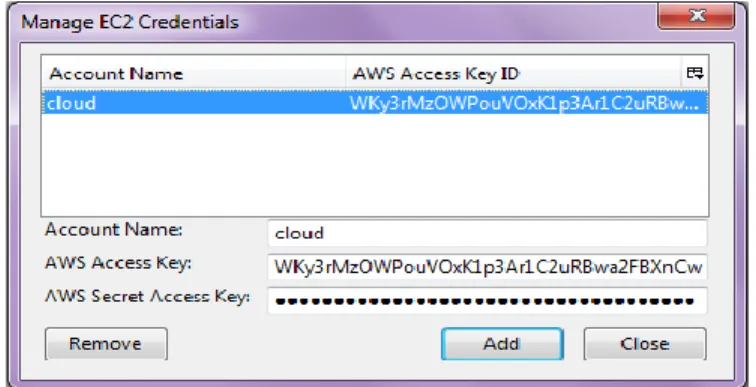Click the blank header area beside AWS Access Key ID

(x=600, y=73)
